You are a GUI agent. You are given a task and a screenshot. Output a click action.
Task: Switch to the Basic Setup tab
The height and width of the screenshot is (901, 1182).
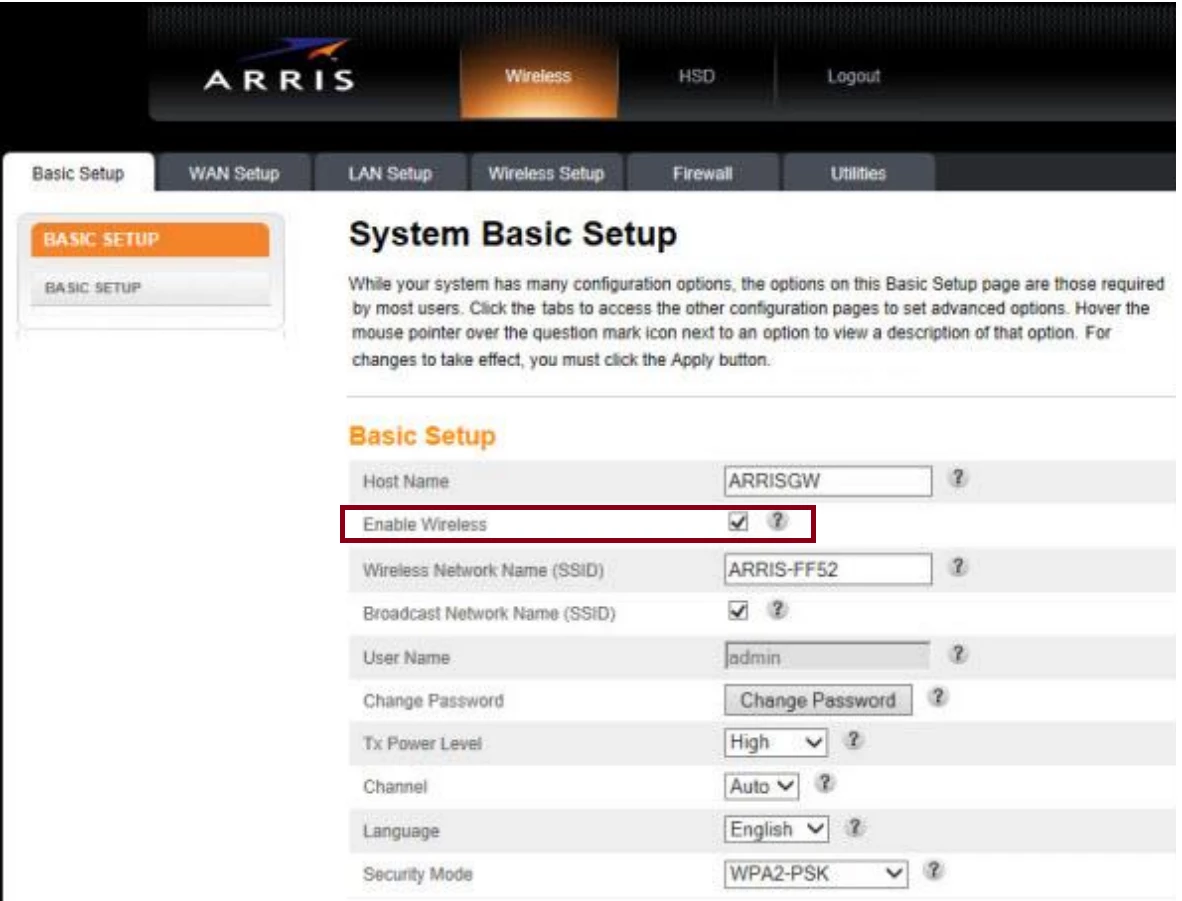pos(78,173)
